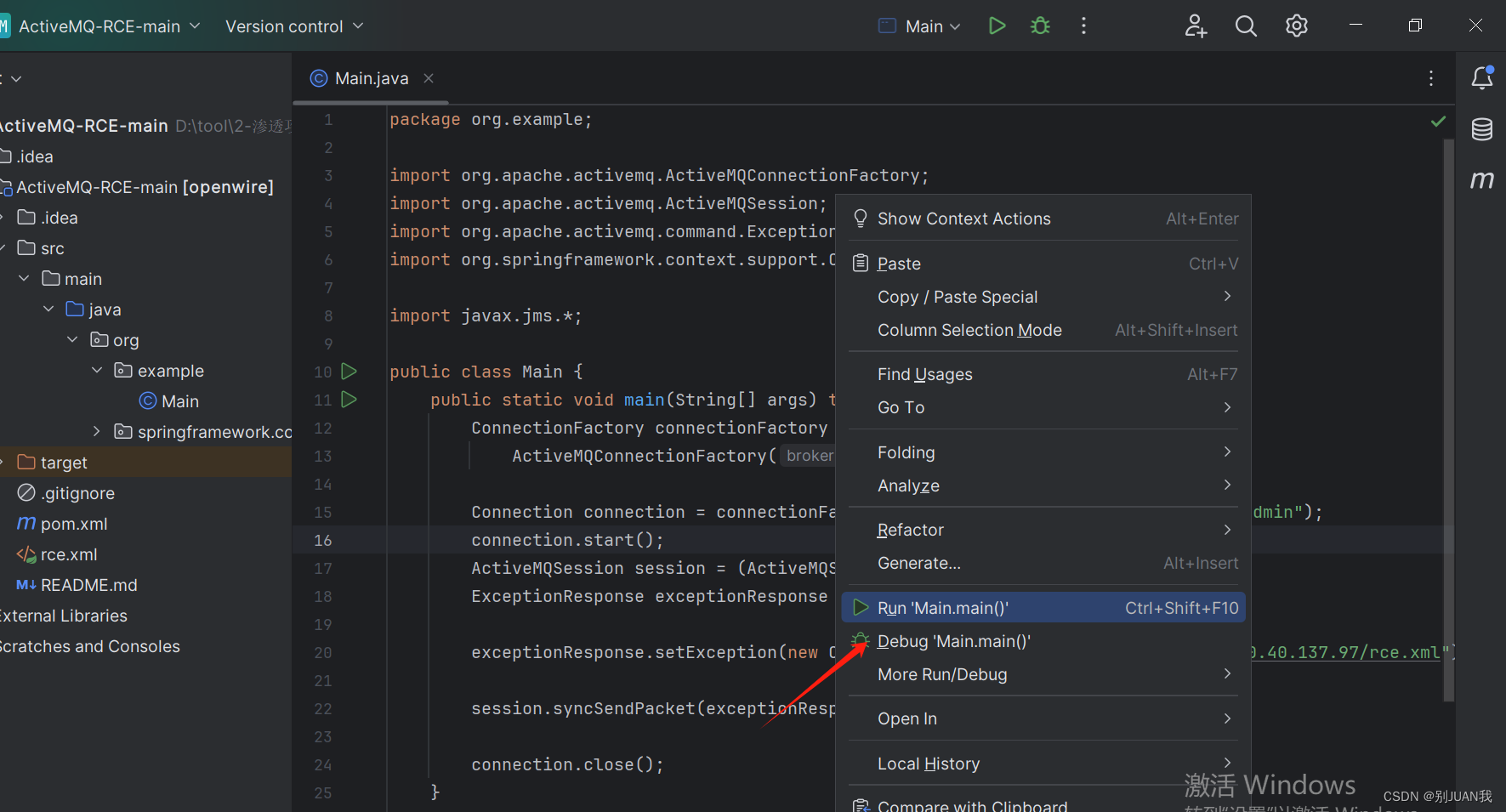Open the Open In submenu

[x=1043, y=718]
